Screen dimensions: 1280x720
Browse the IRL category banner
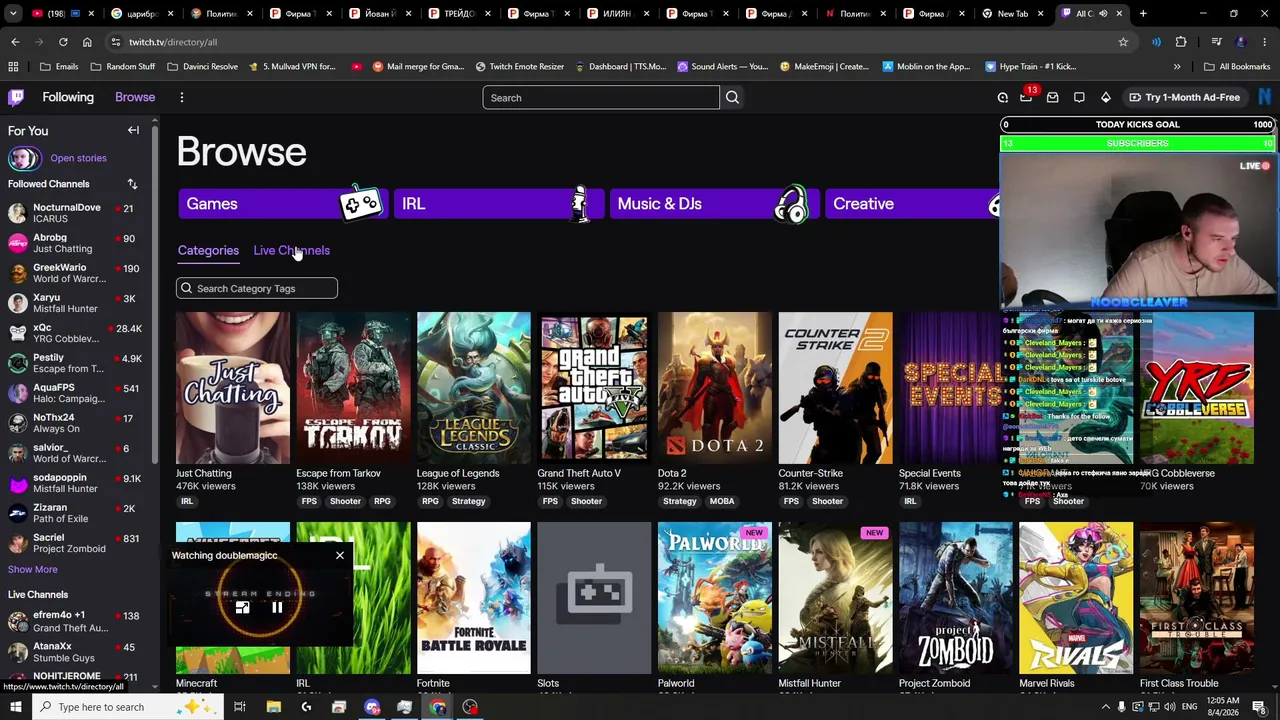(498, 203)
